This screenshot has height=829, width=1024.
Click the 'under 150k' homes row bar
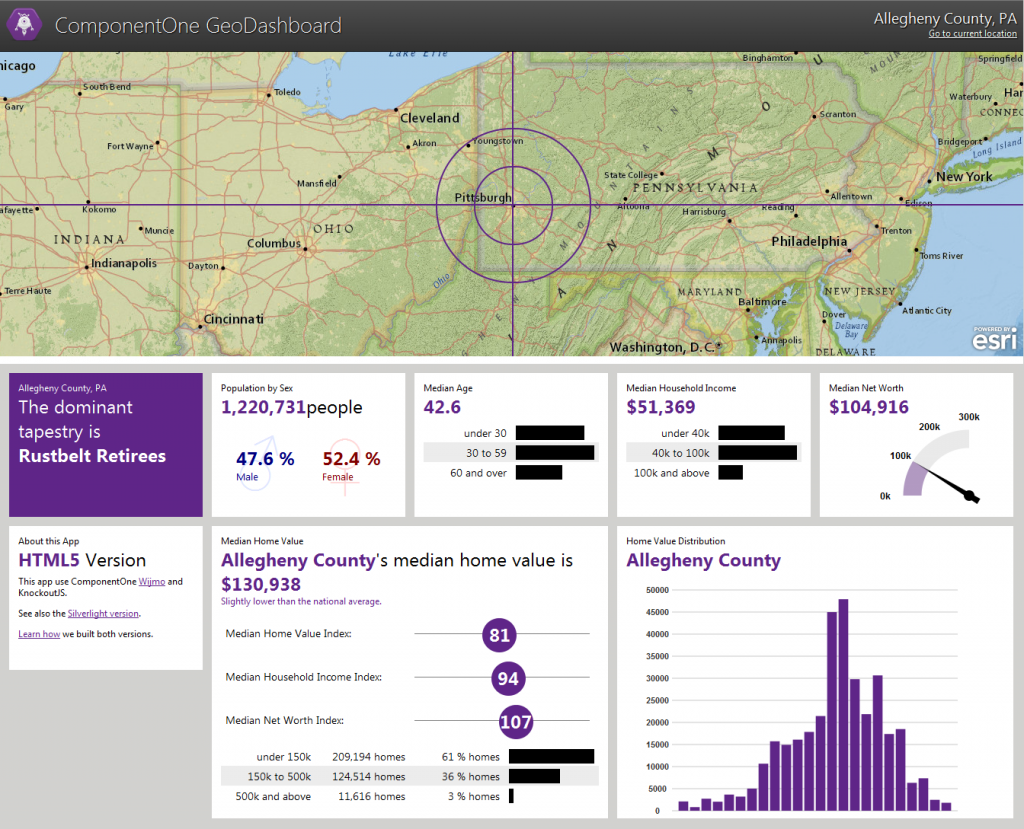pyautogui.click(x=552, y=756)
